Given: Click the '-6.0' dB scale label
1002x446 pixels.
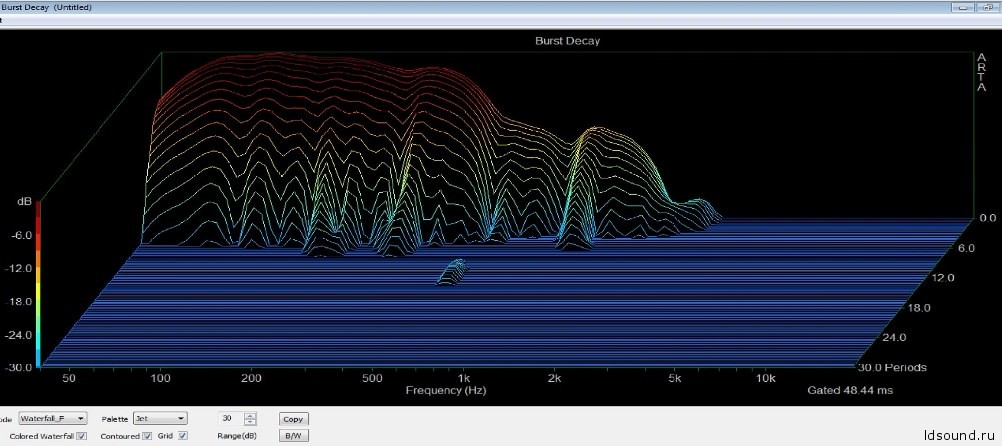Looking at the screenshot, I should [20, 235].
